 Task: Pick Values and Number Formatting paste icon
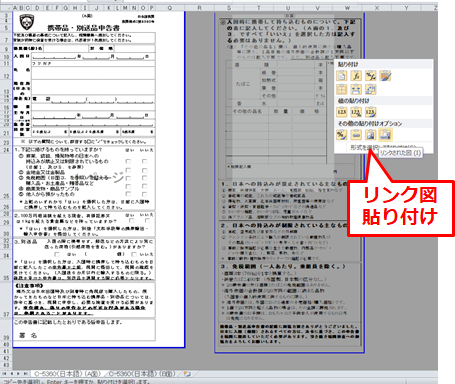pyautogui.click(x=356, y=112)
